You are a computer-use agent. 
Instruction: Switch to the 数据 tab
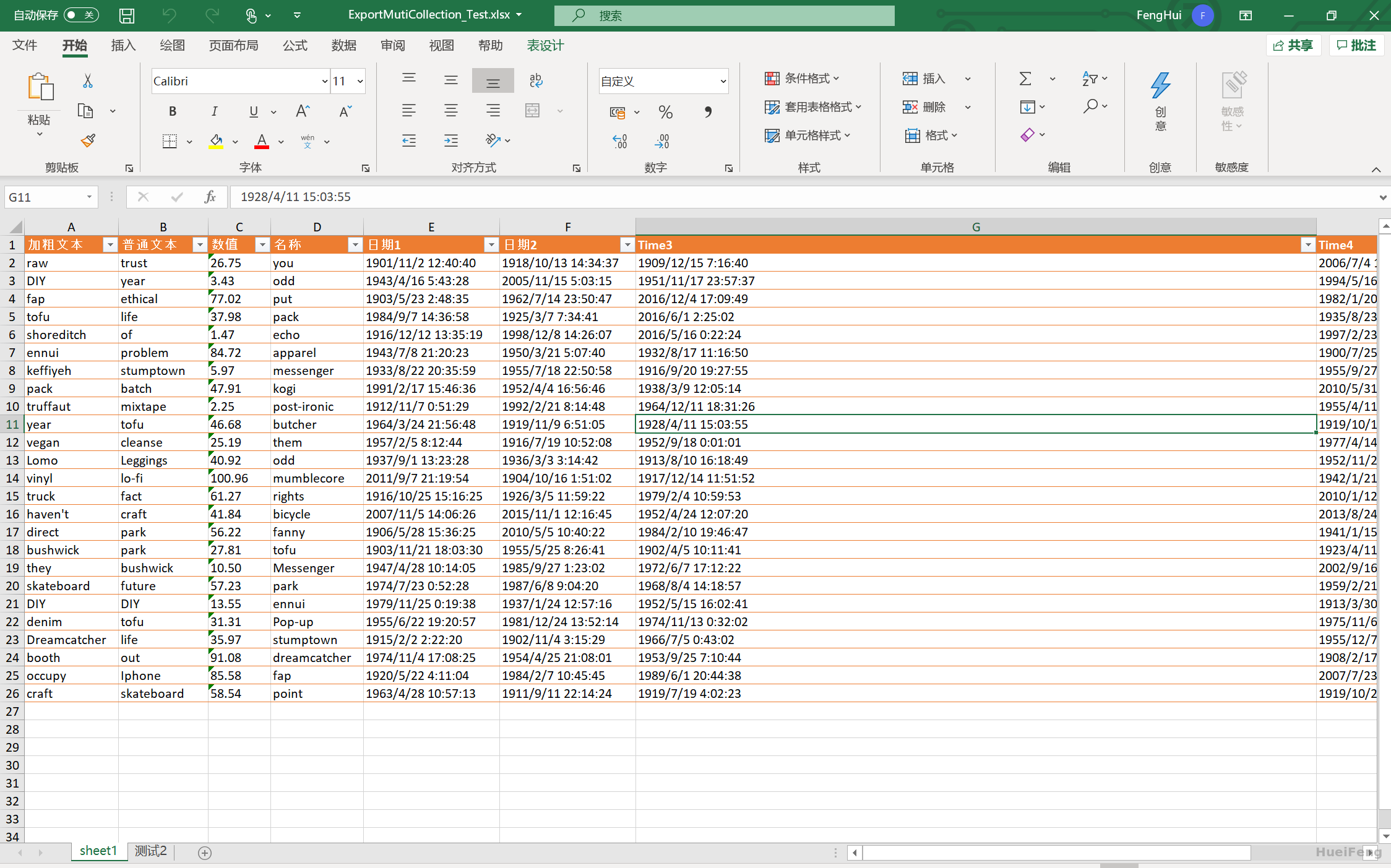(x=344, y=45)
